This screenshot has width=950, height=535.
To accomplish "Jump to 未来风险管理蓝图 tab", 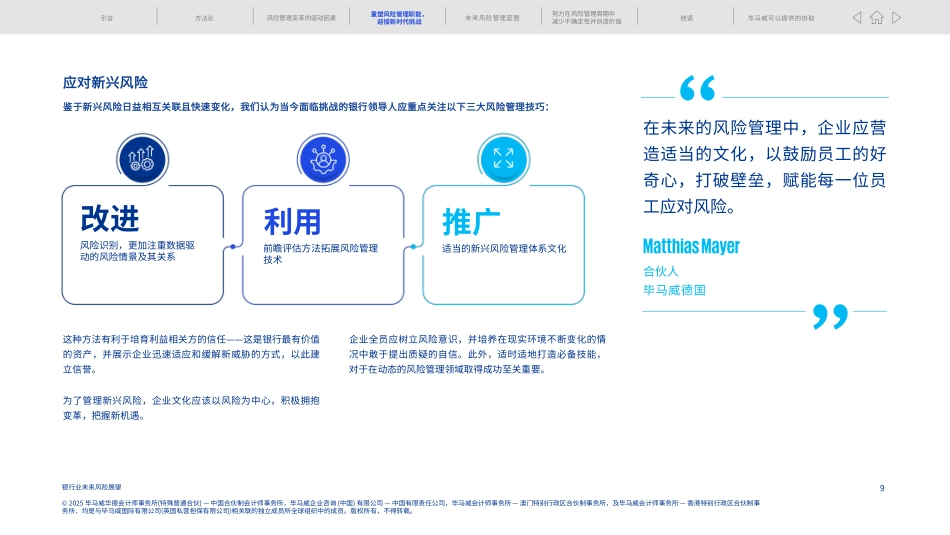I will pos(492,18).
